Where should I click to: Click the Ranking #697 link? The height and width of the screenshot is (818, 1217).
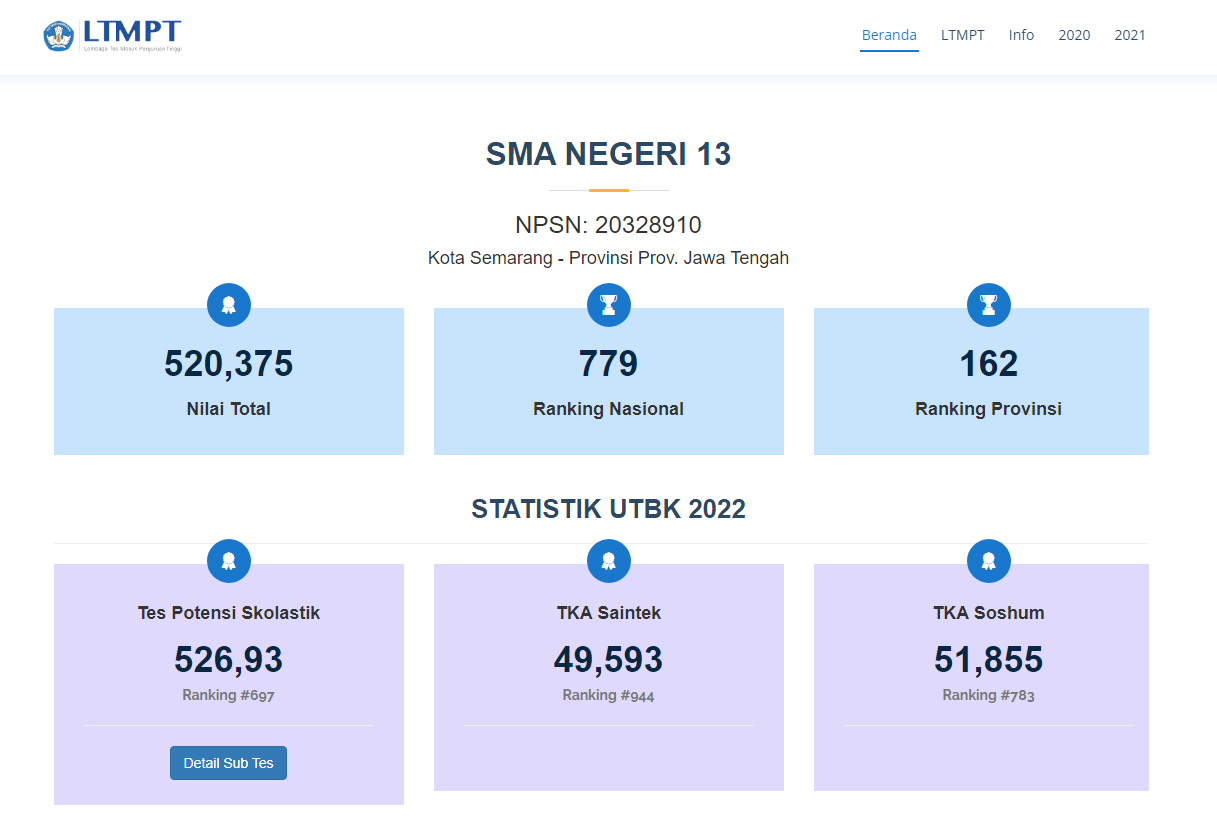[228, 694]
